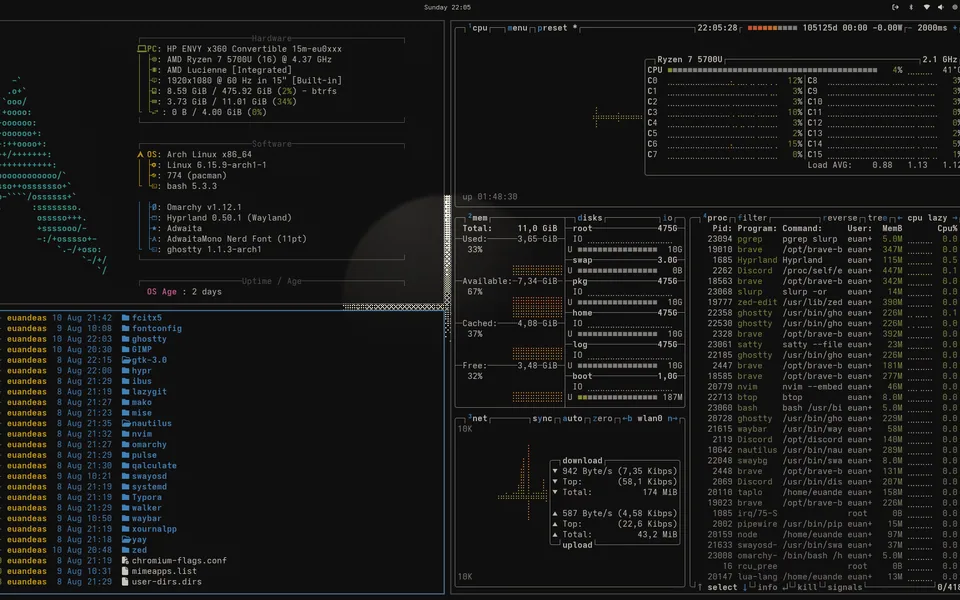The image size is (960, 600).
Task: Click info in the btop proc footer
Action: [x=767, y=587]
